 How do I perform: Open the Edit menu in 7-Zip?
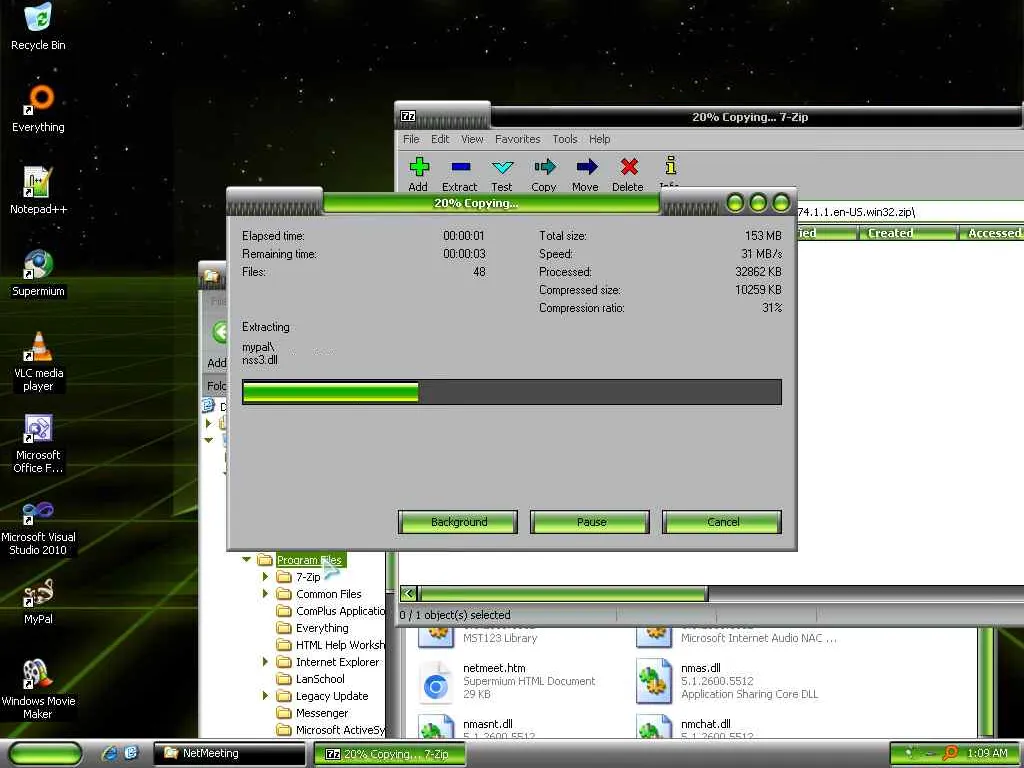(440, 139)
